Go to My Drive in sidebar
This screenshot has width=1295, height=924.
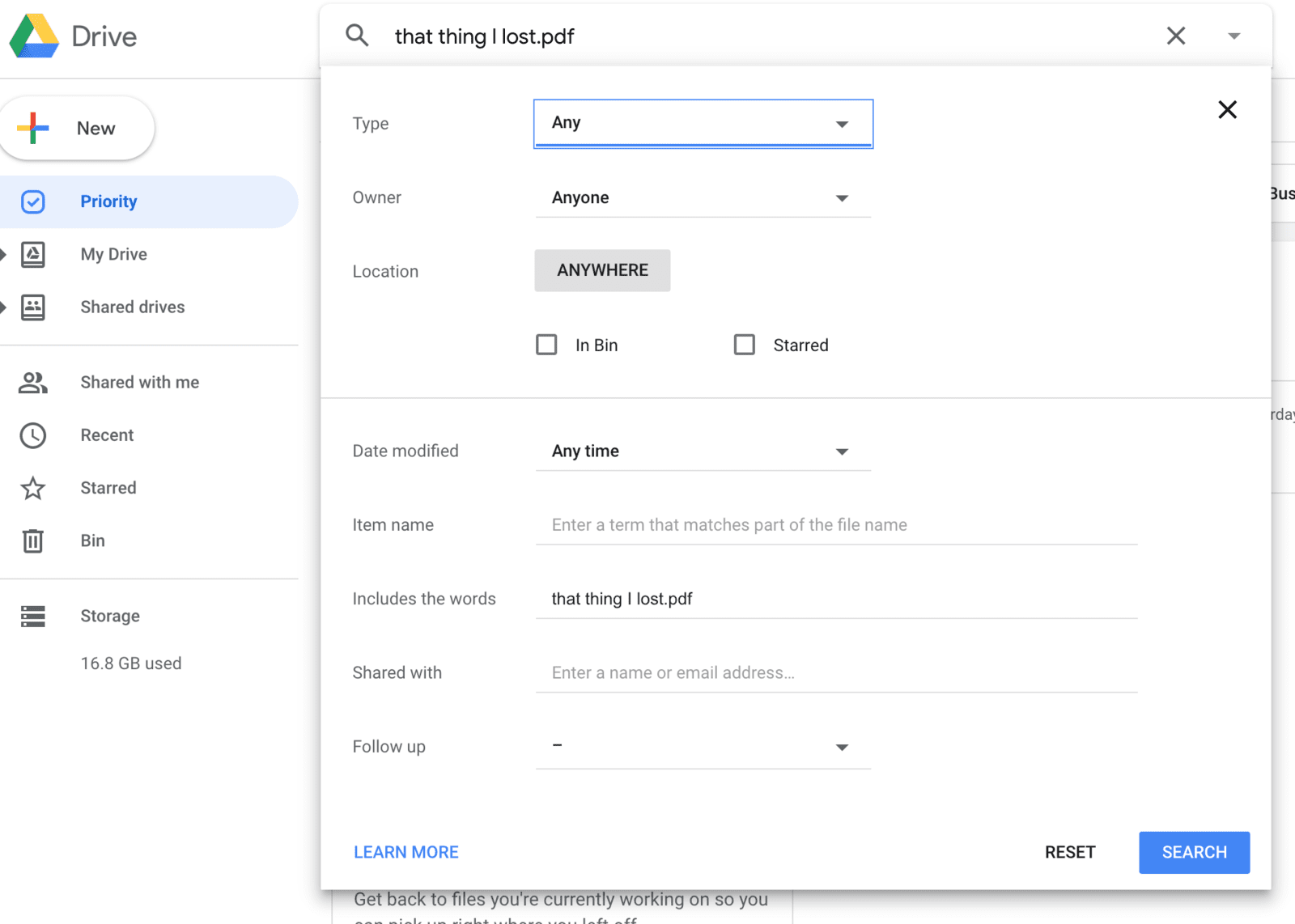click(x=113, y=254)
